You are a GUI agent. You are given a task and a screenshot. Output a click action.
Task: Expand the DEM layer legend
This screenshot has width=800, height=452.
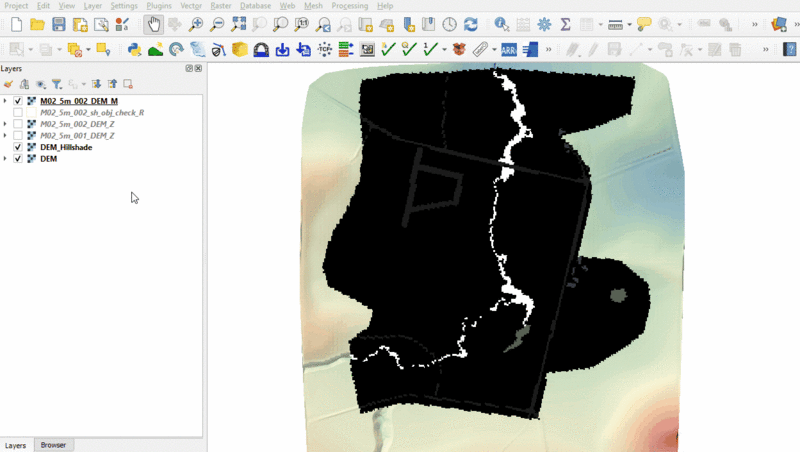pos(5,159)
